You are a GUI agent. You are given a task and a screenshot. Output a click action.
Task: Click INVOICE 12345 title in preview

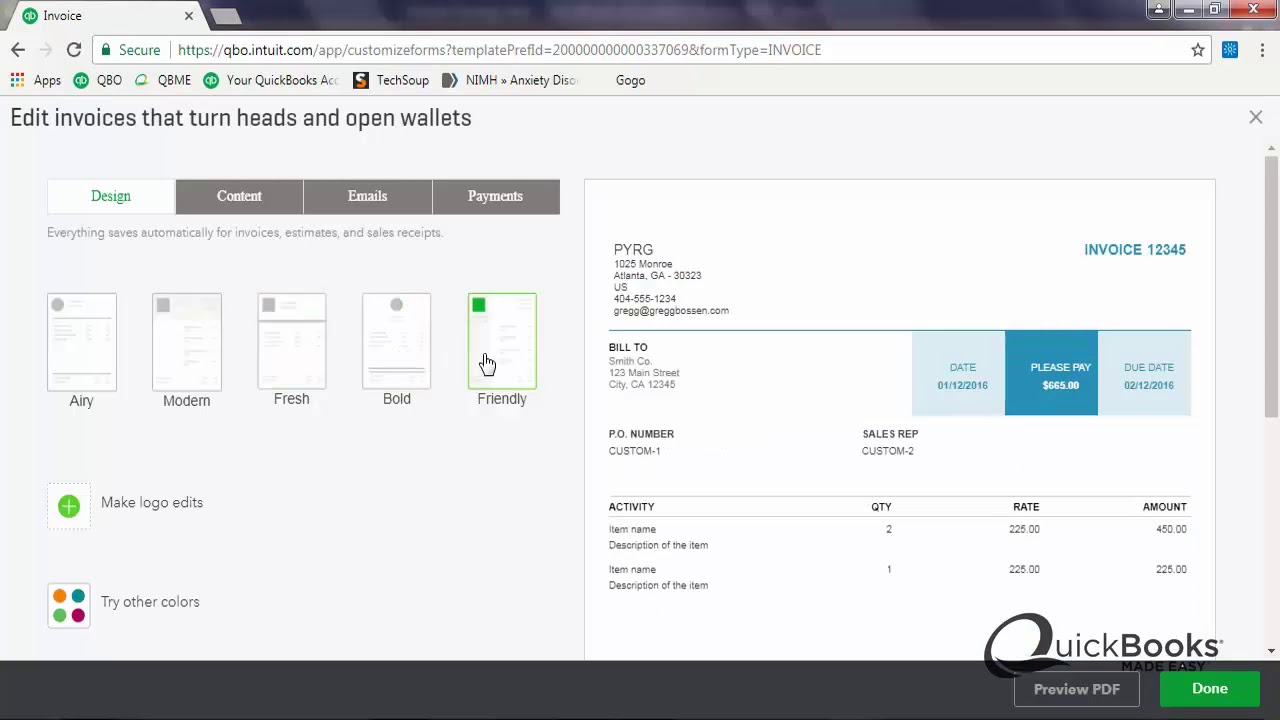click(x=1135, y=250)
